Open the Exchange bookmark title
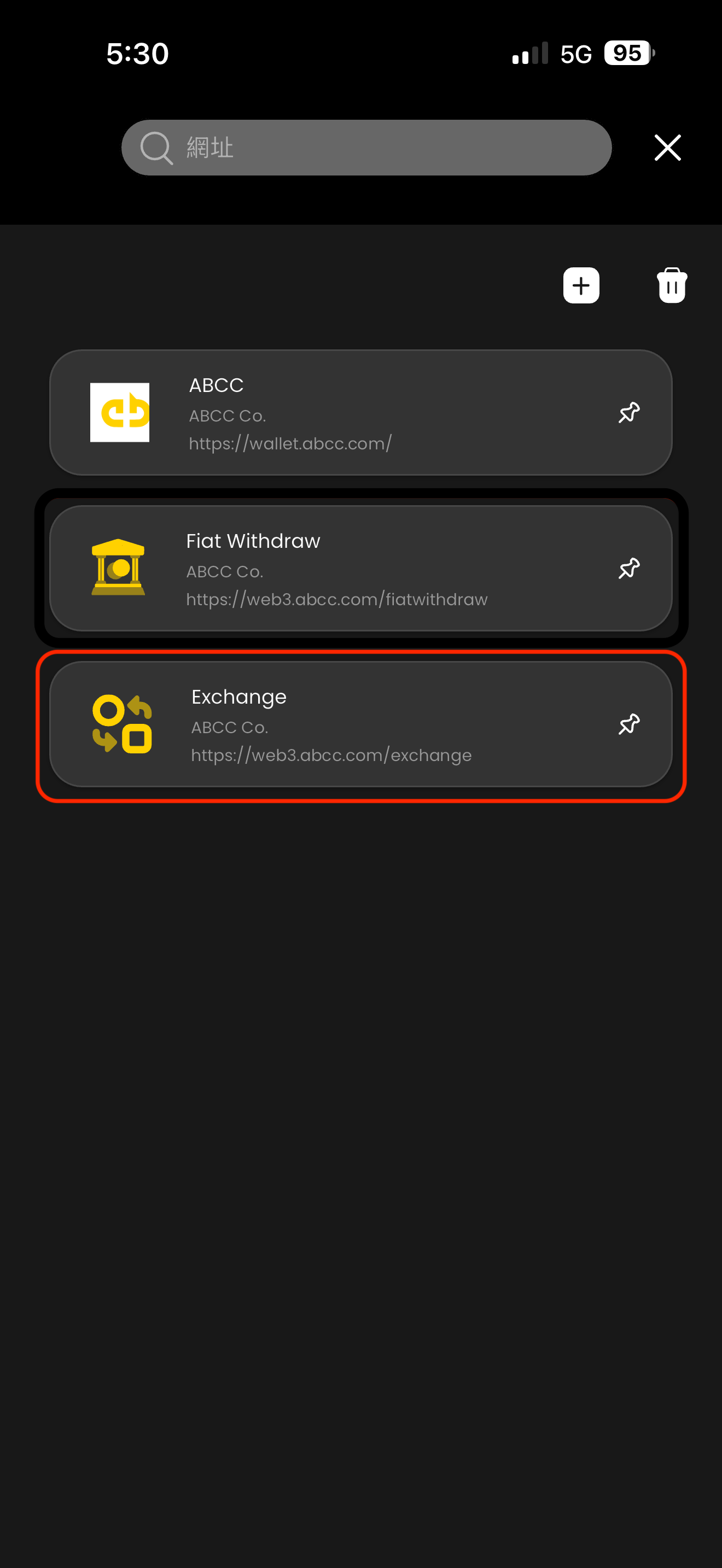Screen dimensions: 722x1568 238,697
